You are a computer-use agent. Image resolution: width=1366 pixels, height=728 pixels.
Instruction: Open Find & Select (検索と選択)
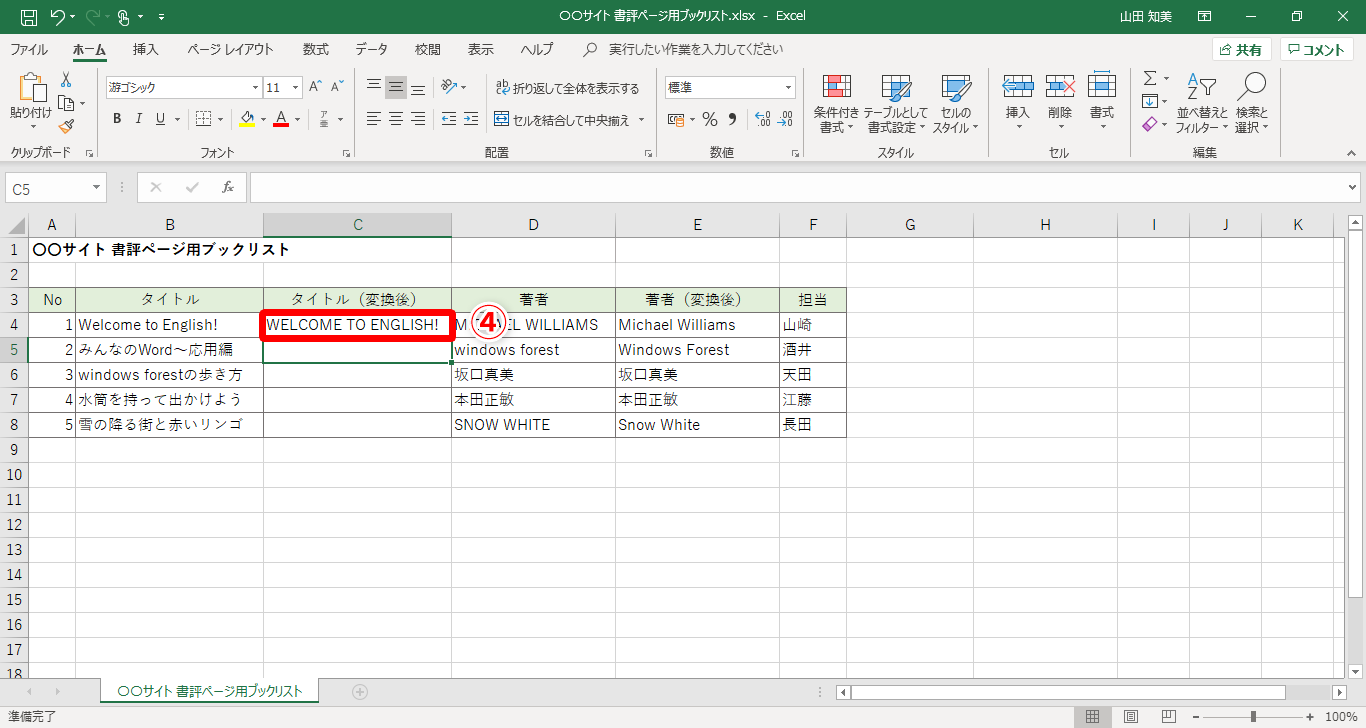tap(1251, 104)
